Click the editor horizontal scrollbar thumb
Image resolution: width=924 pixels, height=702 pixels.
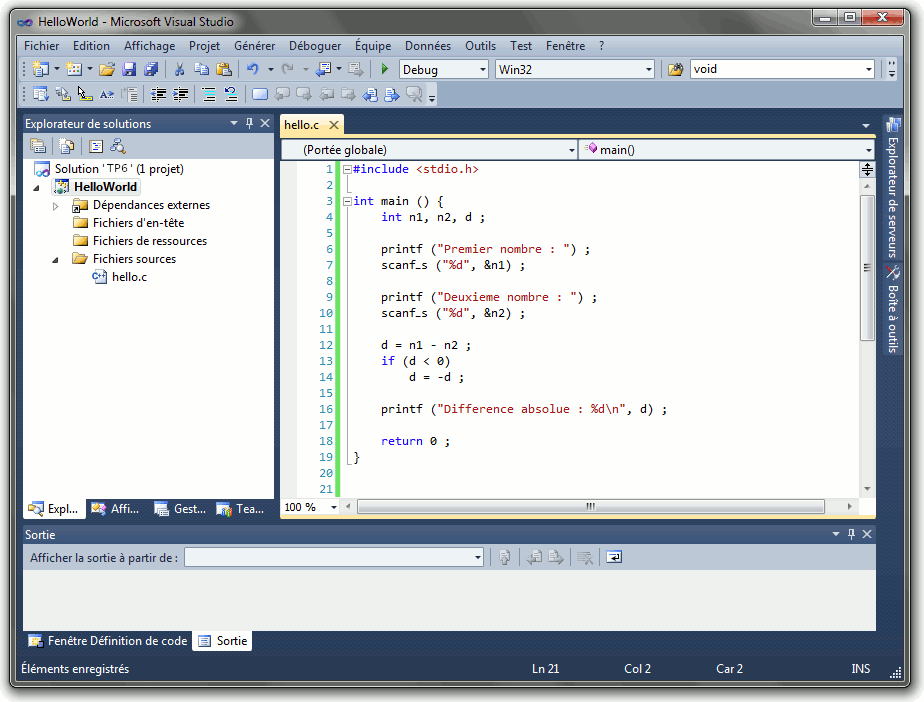(x=590, y=507)
